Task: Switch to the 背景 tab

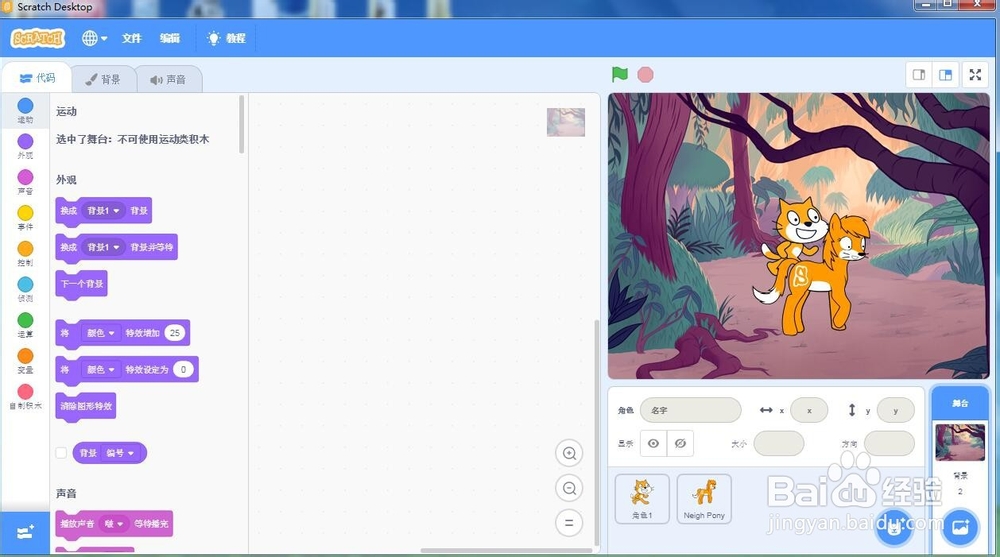Action: coord(103,79)
